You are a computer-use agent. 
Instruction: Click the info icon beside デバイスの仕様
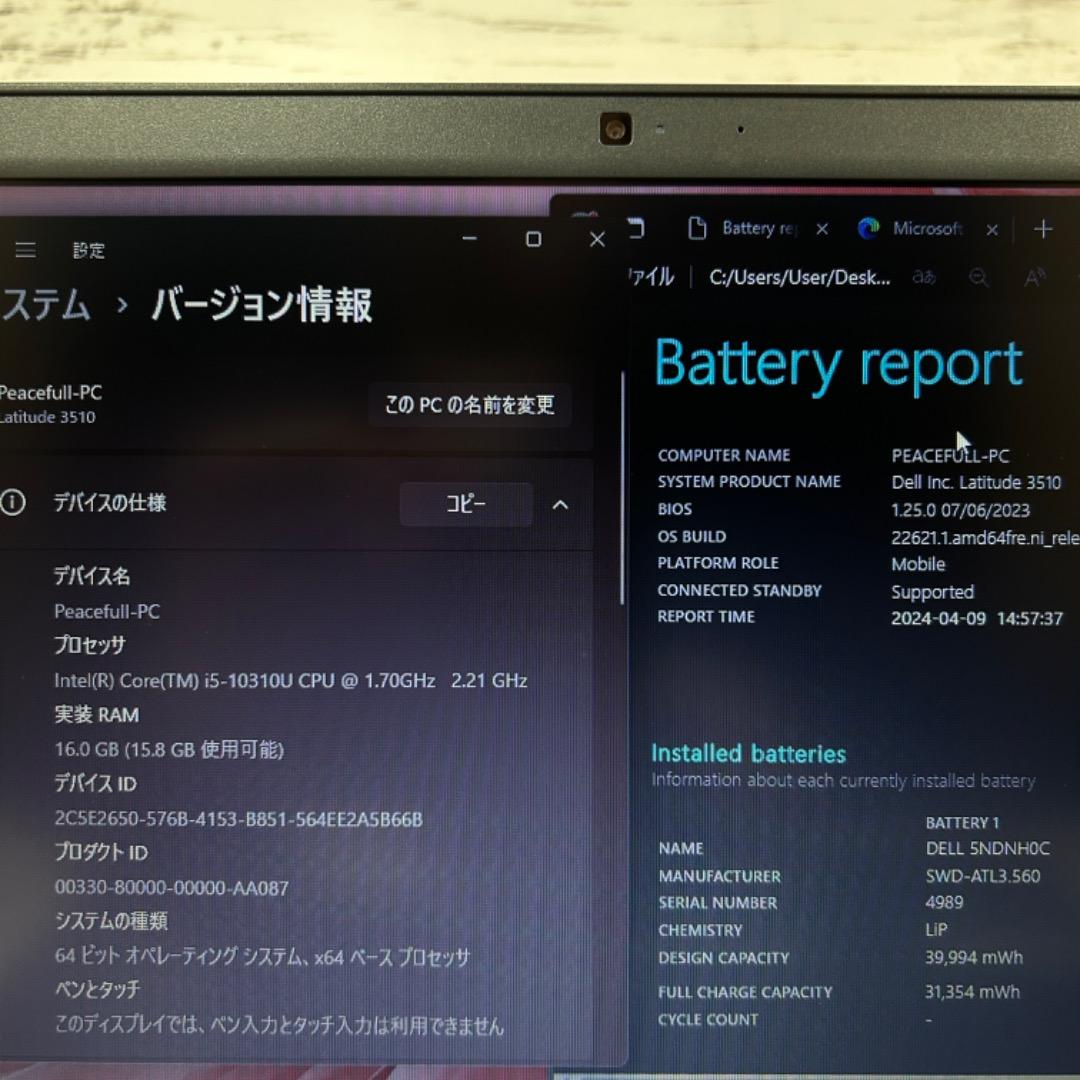click(14, 503)
